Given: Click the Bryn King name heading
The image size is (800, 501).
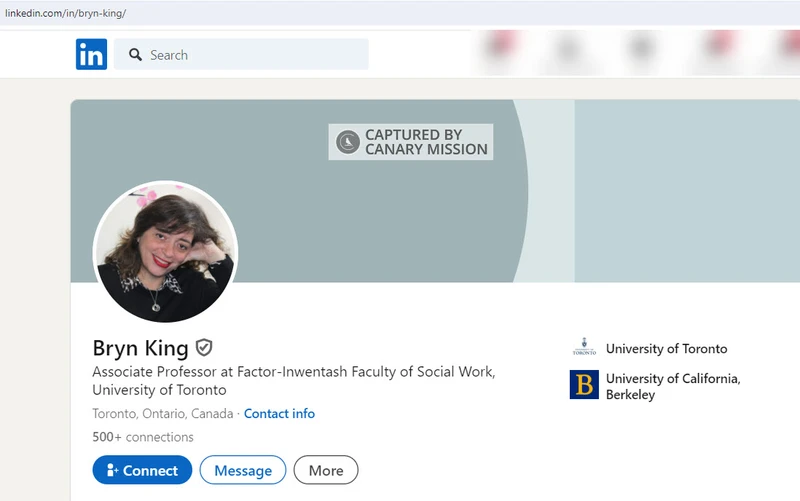Looking at the screenshot, I should click(140, 348).
